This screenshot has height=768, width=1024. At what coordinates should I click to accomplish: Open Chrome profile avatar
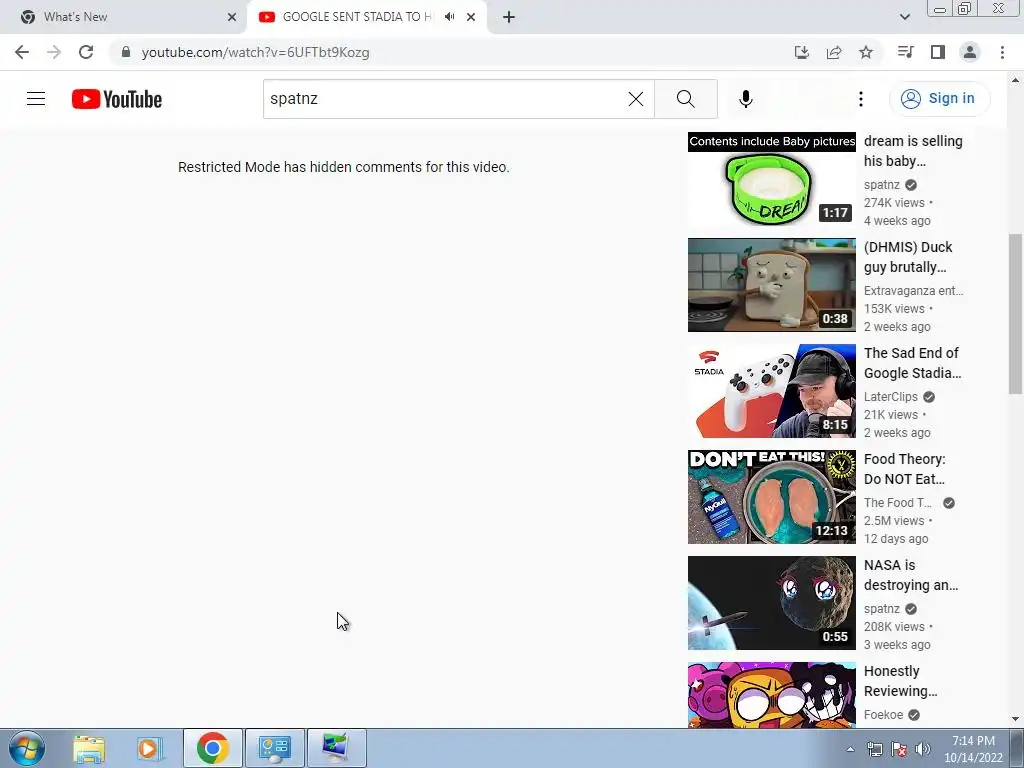coord(970,52)
